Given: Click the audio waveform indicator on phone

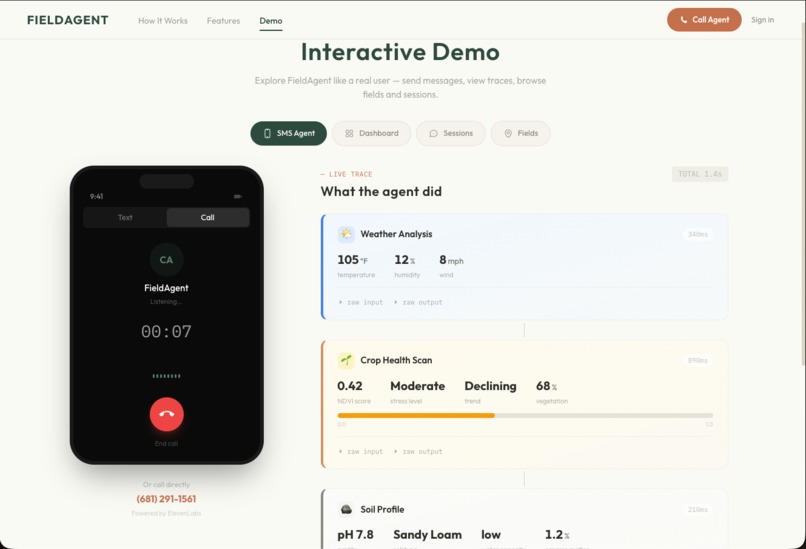Looking at the screenshot, I should (167, 376).
